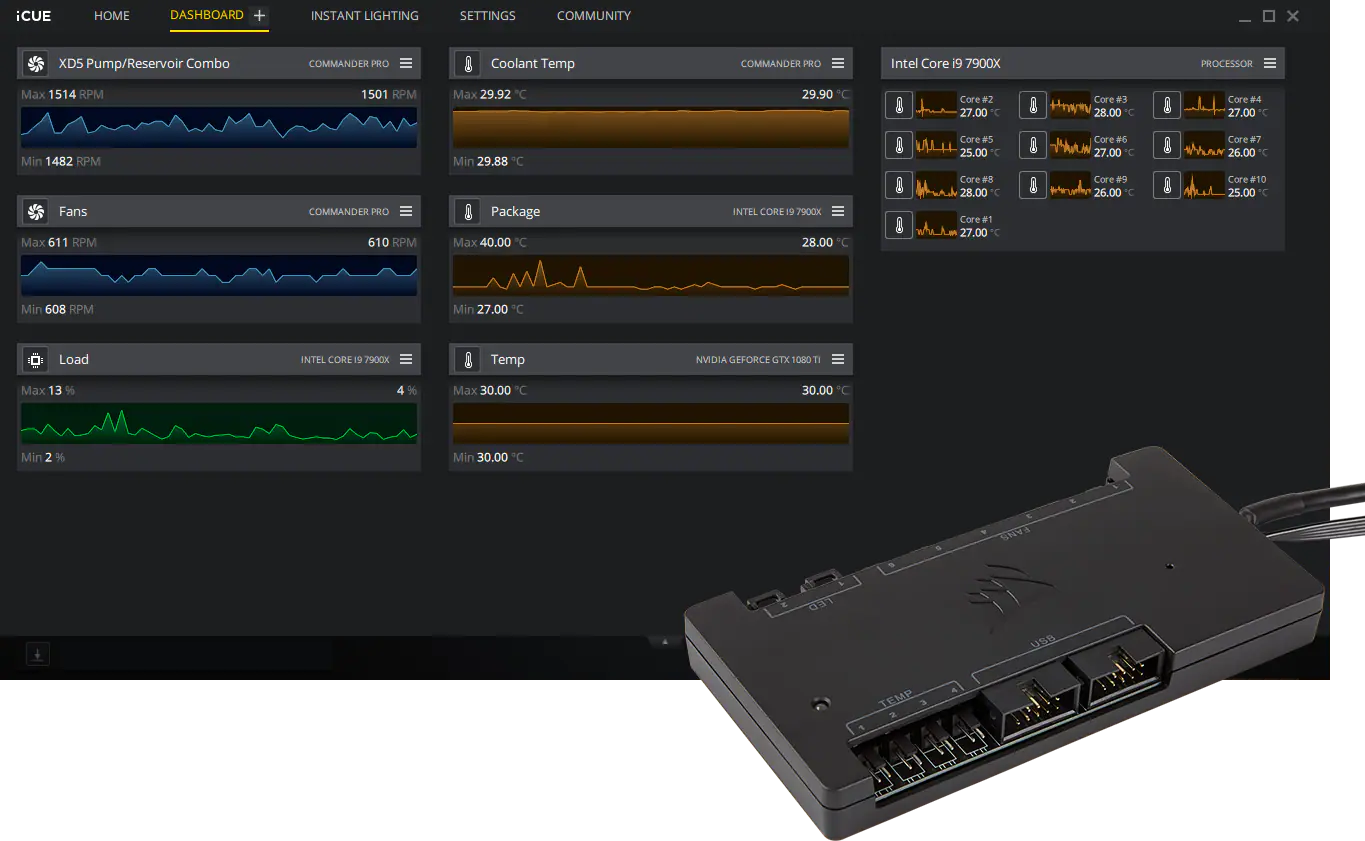The height and width of the screenshot is (841, 1365).
Task: Click the Coolant Temp thermometer icon
Action: click(x=467, y=64)
